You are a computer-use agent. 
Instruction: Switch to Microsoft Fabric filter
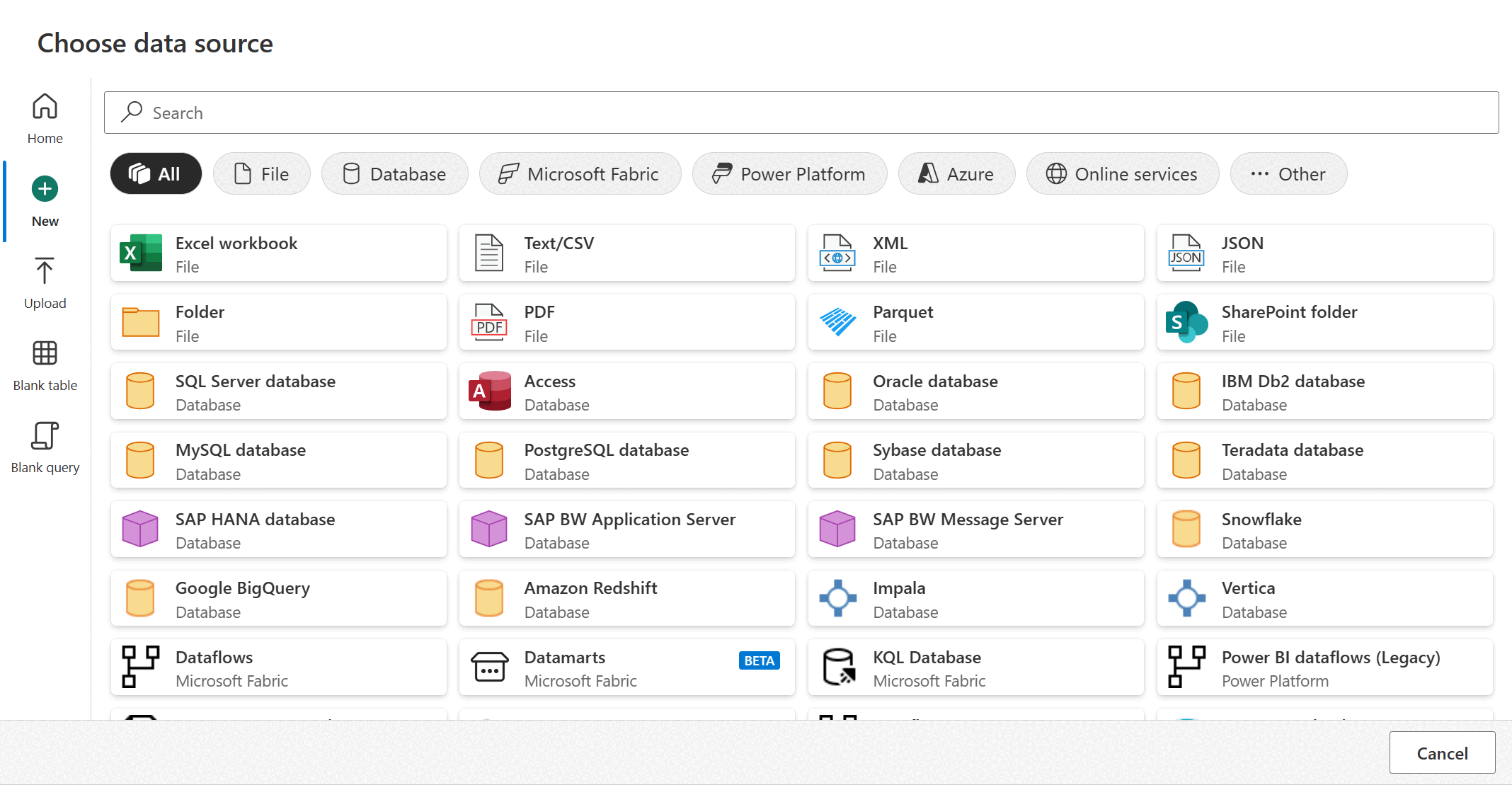click(580, 174)
